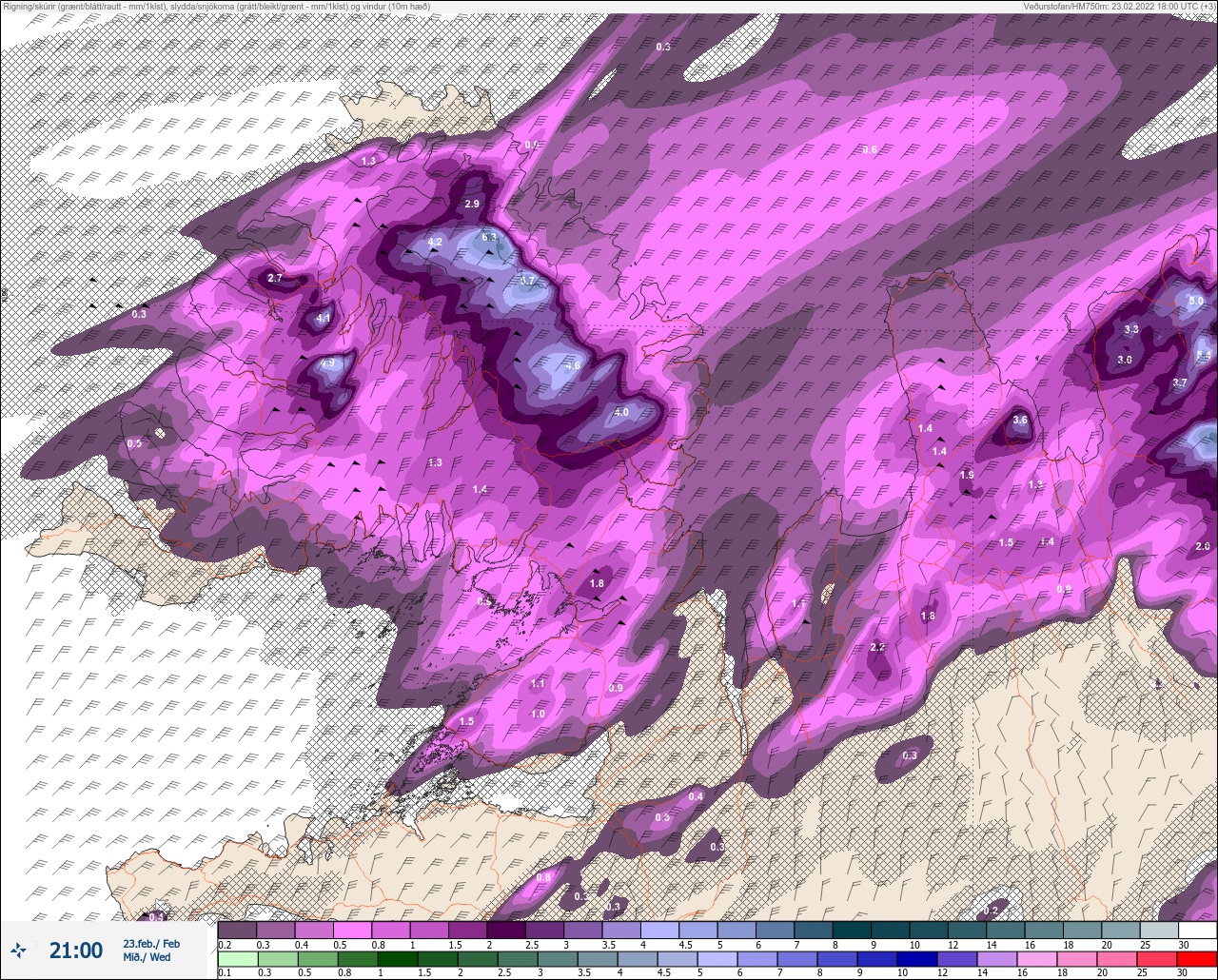The image size is (1218, 980).
Task: Click the 4.1 precipitation value on the map
Action: point(324,319)
